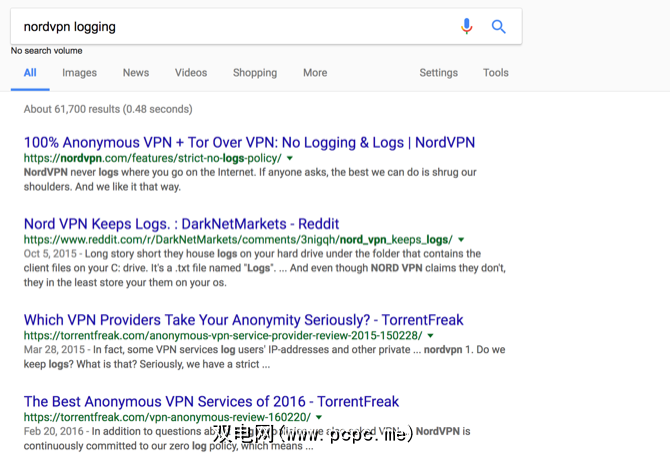
Task: Click the 'Oct 5, 2015' snippet date
Action: tap(50, 254)
